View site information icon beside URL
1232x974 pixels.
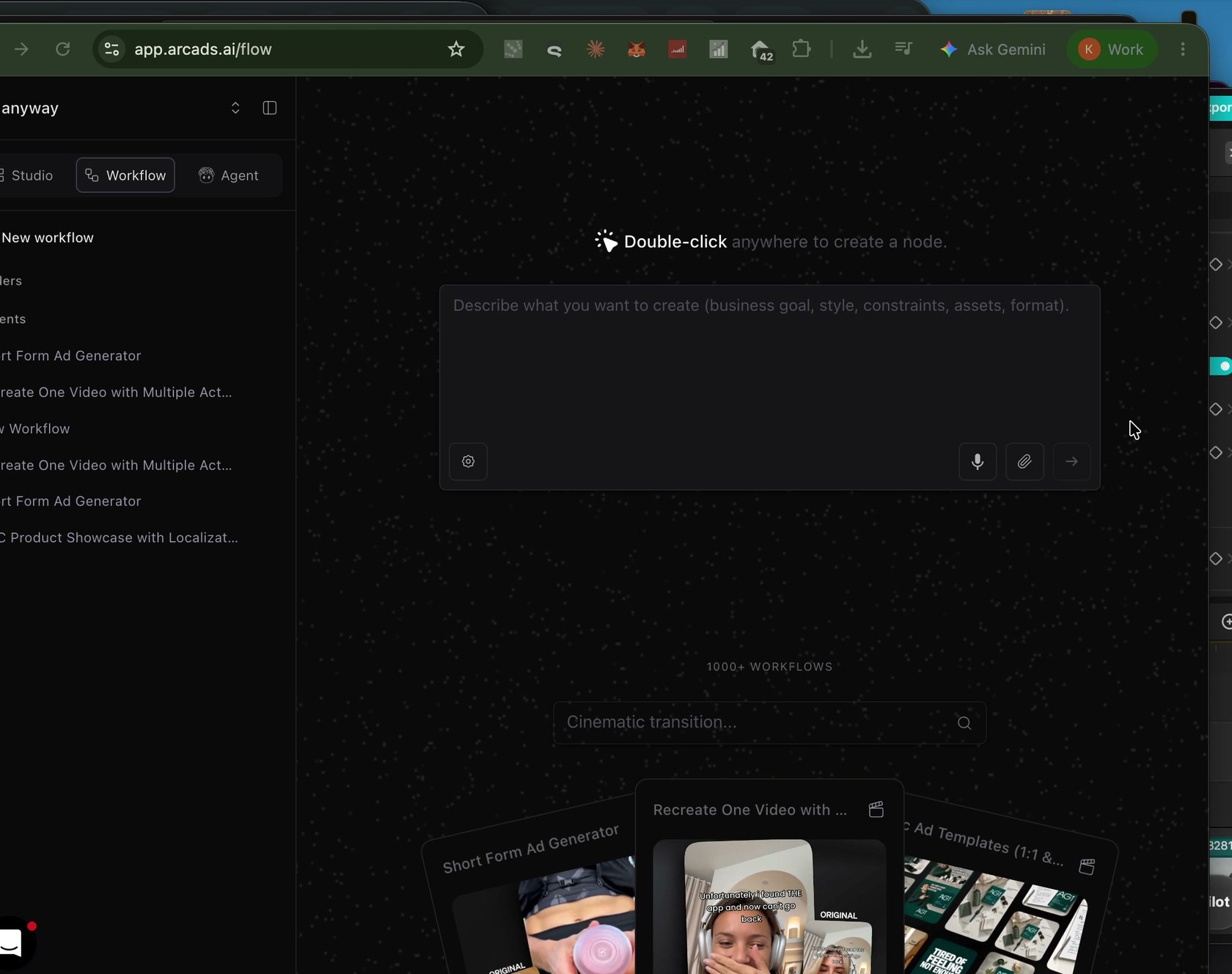(x=111, y=49)
